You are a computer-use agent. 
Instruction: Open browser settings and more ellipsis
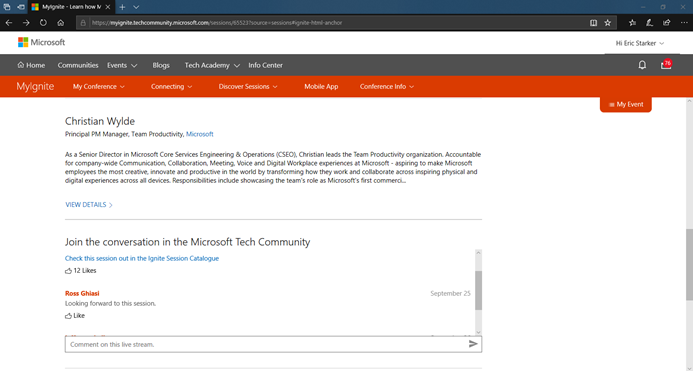(x=684, y=23)
